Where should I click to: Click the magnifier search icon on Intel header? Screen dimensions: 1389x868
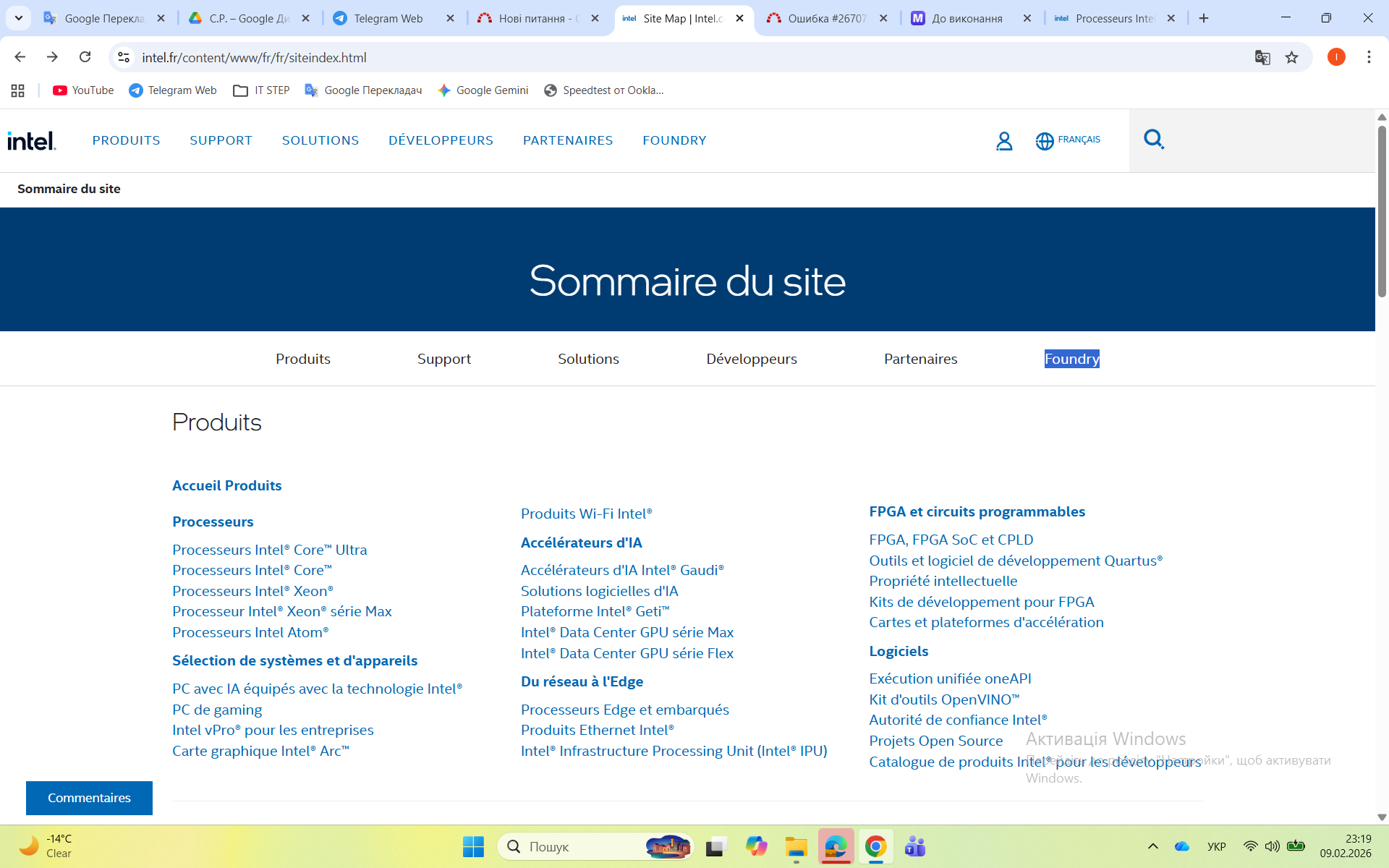coord(1153,139)
